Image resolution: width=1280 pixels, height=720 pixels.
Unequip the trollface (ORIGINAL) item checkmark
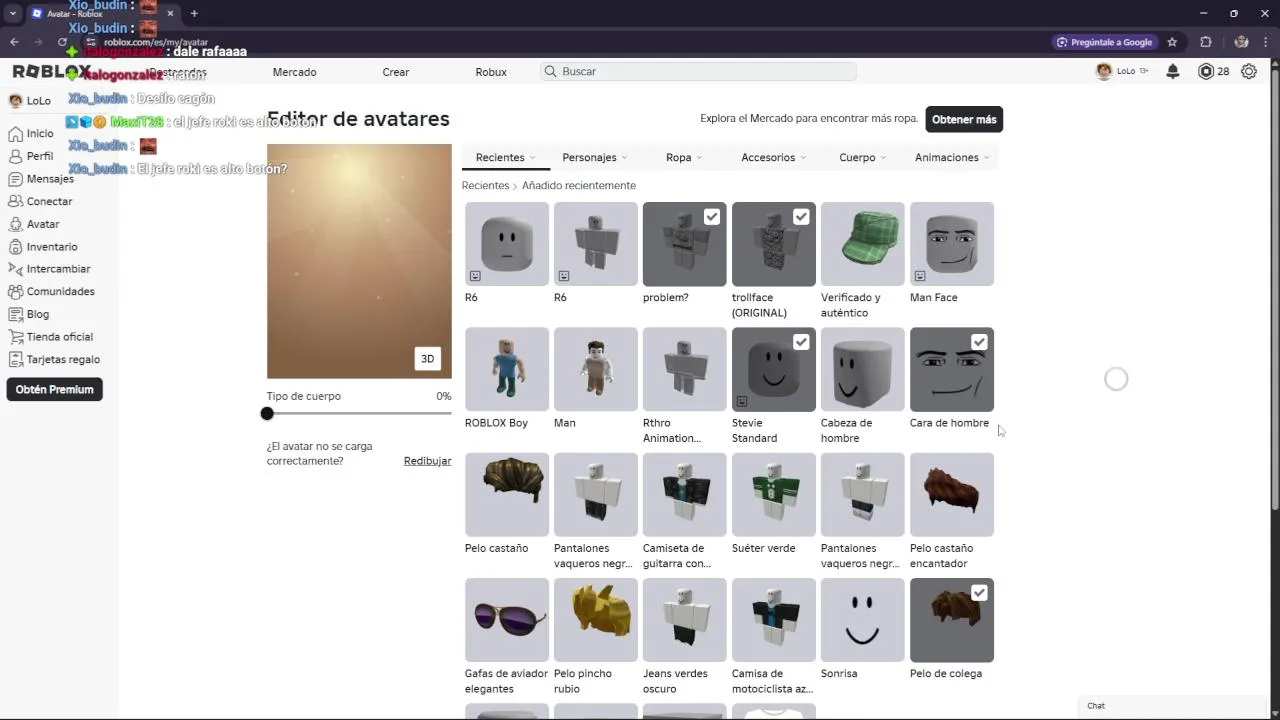pyautogui.click(x=801, y=217)
